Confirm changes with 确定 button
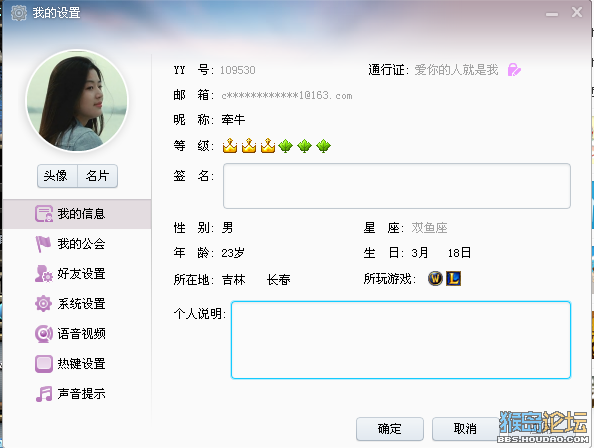The height and width of the screenshot is (448, 594). [390, 429]
